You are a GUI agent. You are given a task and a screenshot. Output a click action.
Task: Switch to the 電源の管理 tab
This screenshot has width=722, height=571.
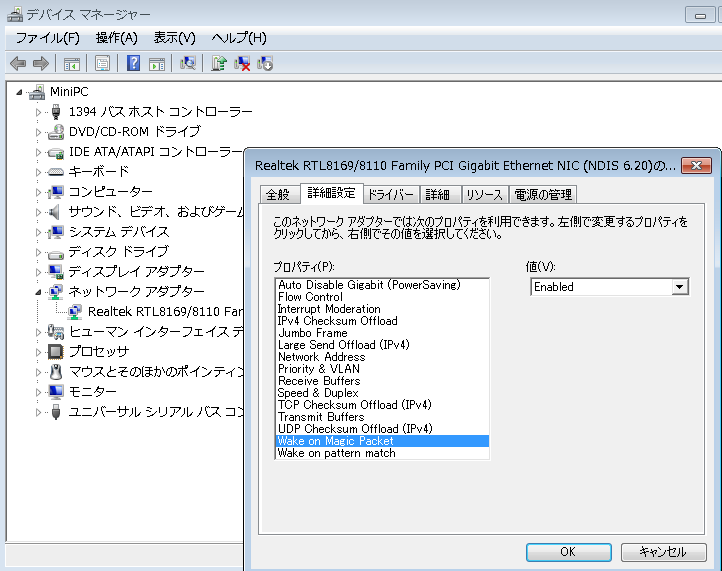coord(543,194)
